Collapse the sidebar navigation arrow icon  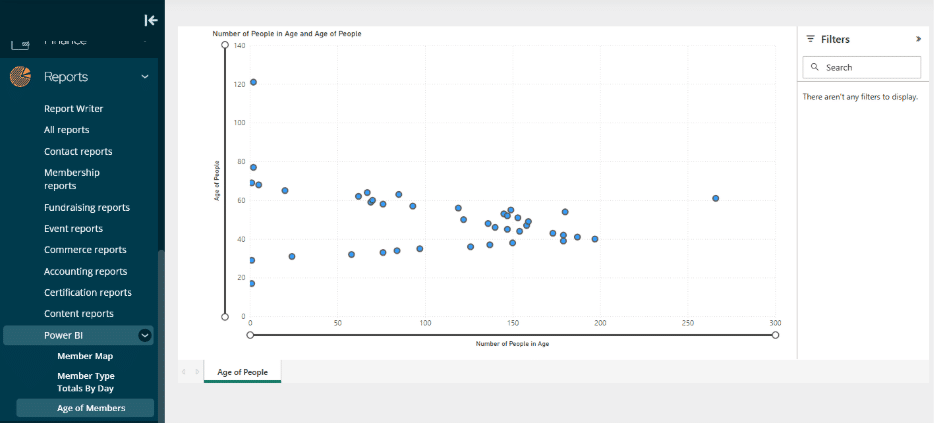point(150,20)
